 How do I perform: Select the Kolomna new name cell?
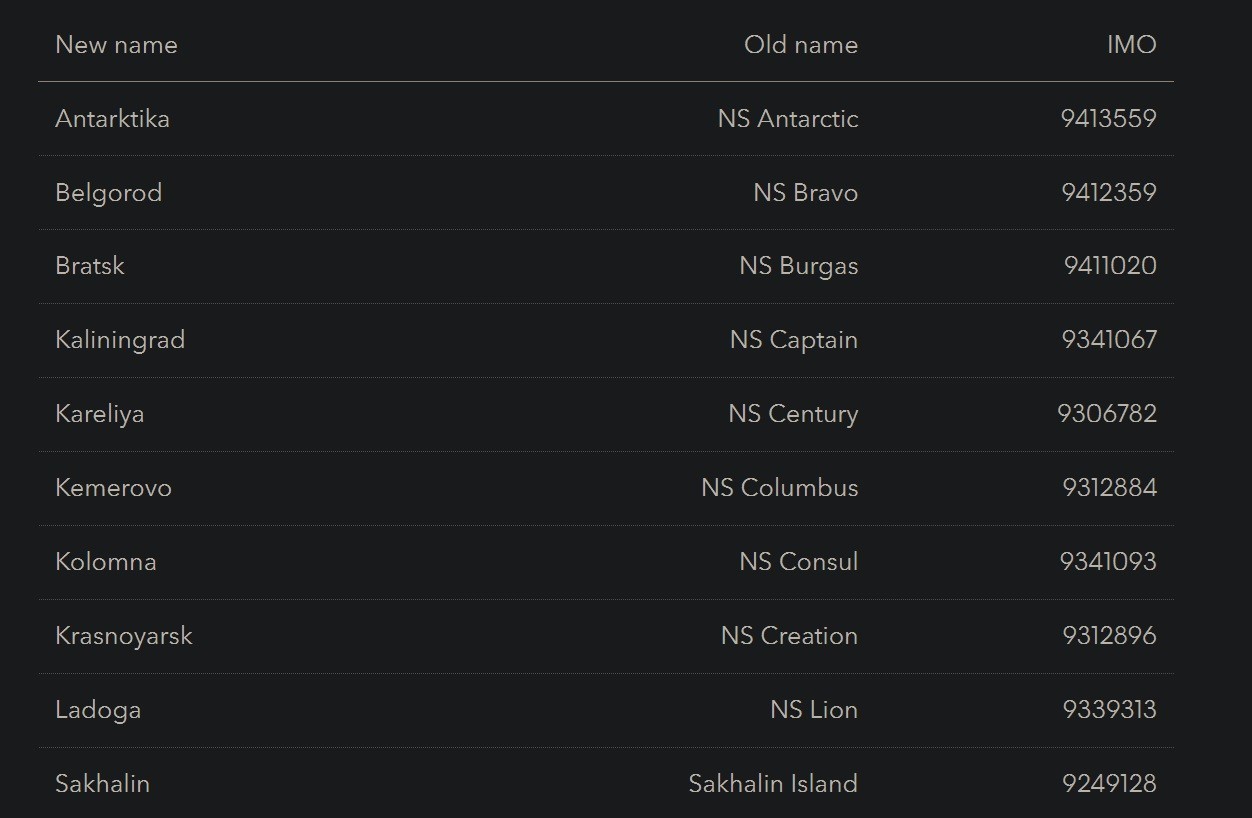pos(105,562)
